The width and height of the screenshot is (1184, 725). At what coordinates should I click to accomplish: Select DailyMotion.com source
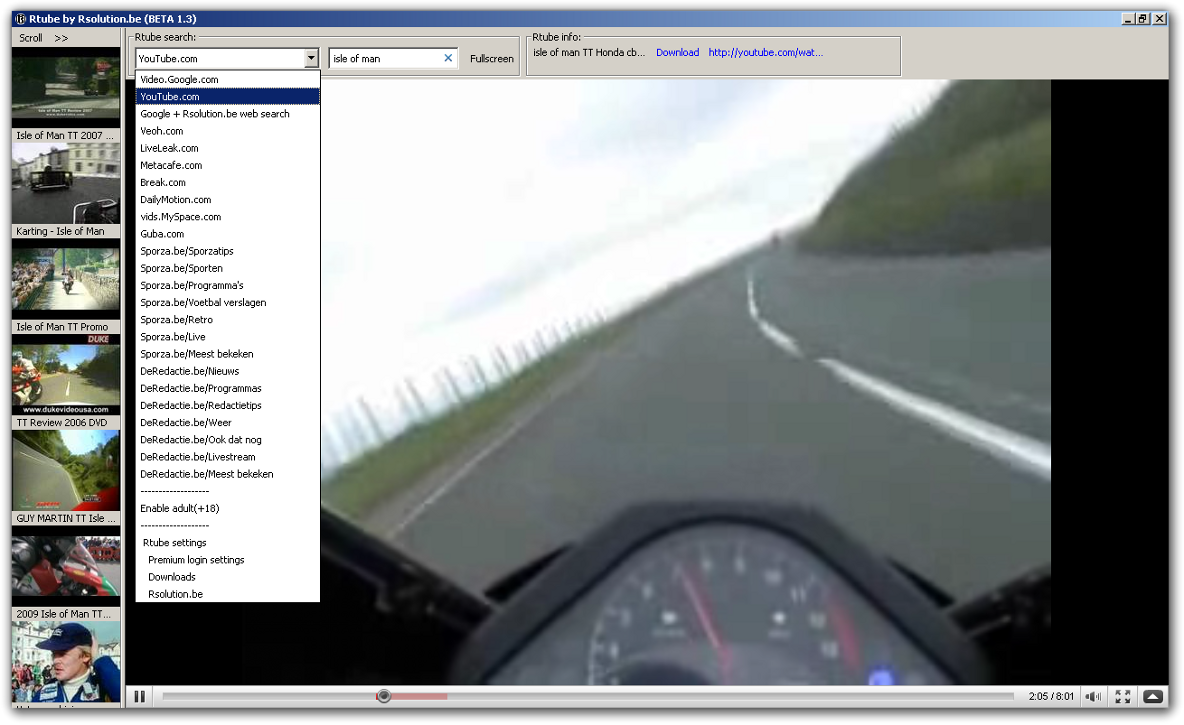[227, 199]
